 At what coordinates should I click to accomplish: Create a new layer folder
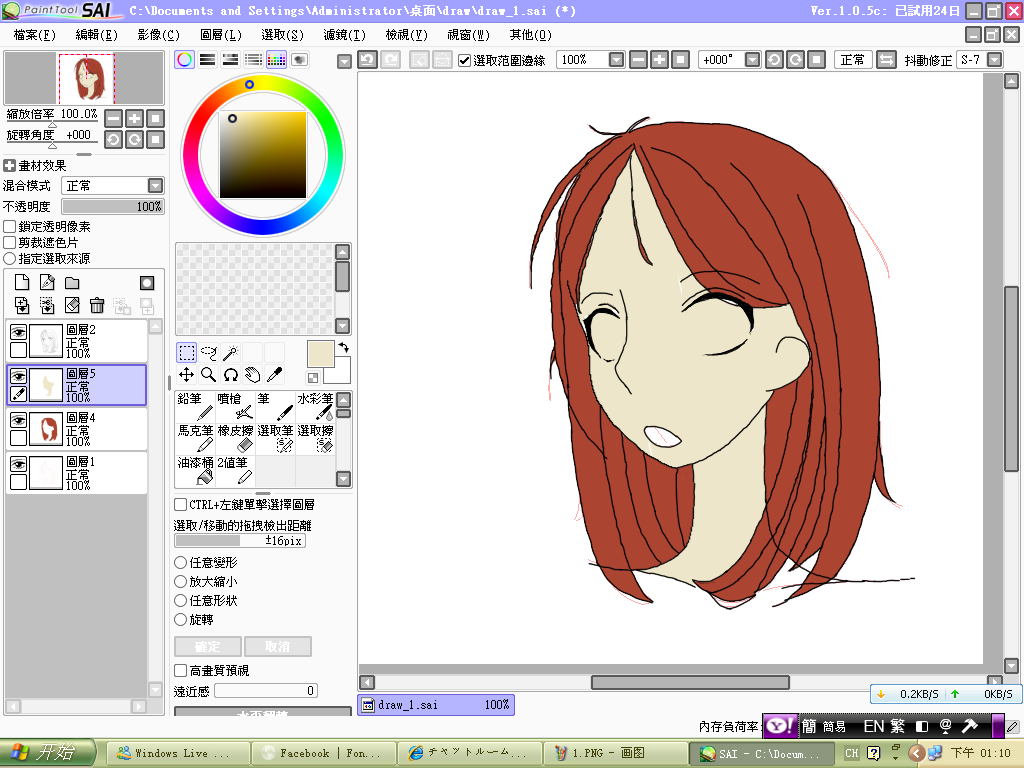72,283
